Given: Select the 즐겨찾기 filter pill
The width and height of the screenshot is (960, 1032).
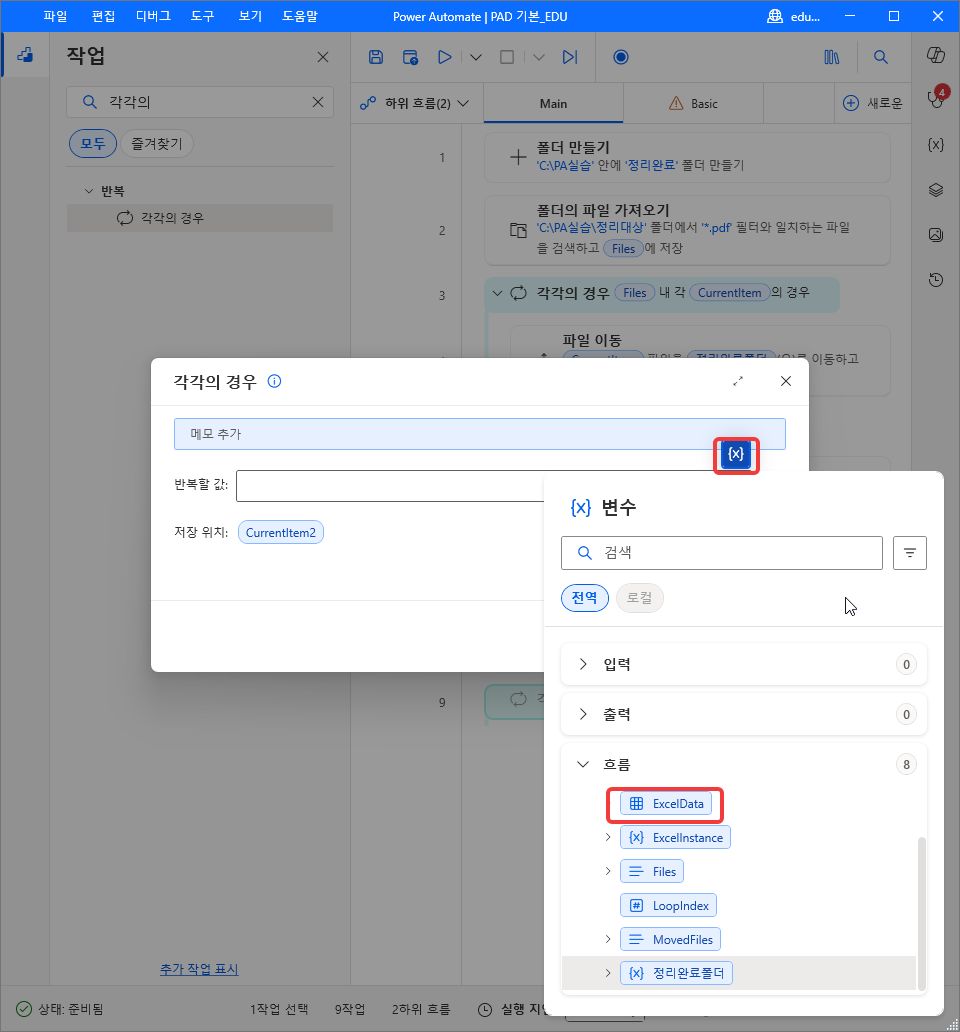Looking at the screenshot, I should coord(157,143).
